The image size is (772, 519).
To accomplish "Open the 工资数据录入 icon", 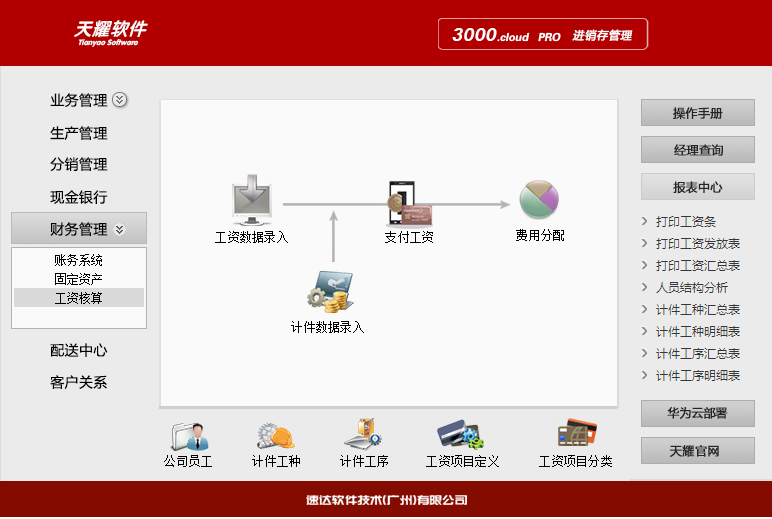I will (x=251, y=201).
